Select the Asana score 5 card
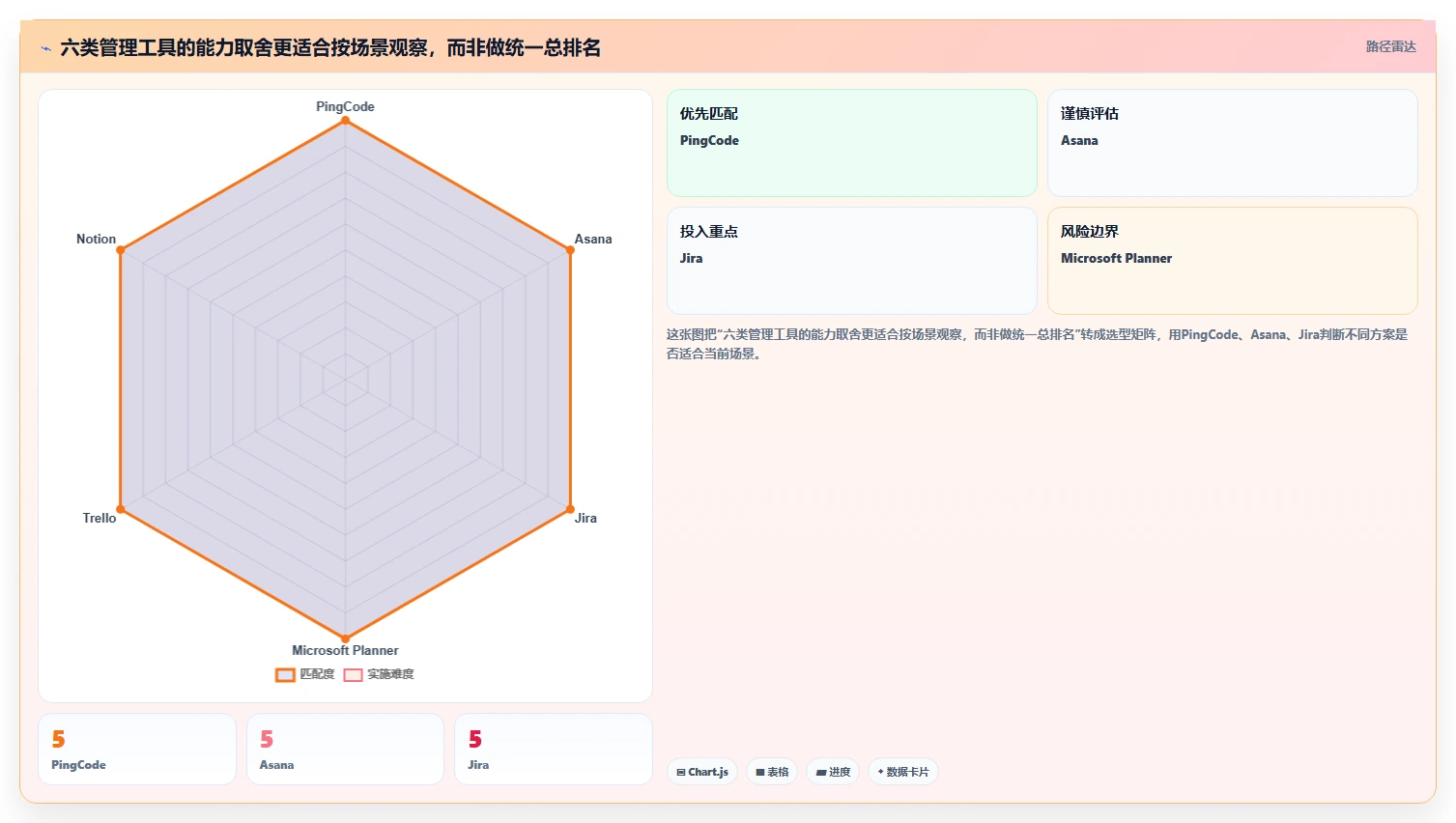The image size is (1456, 823). click(x=345, y=750)
